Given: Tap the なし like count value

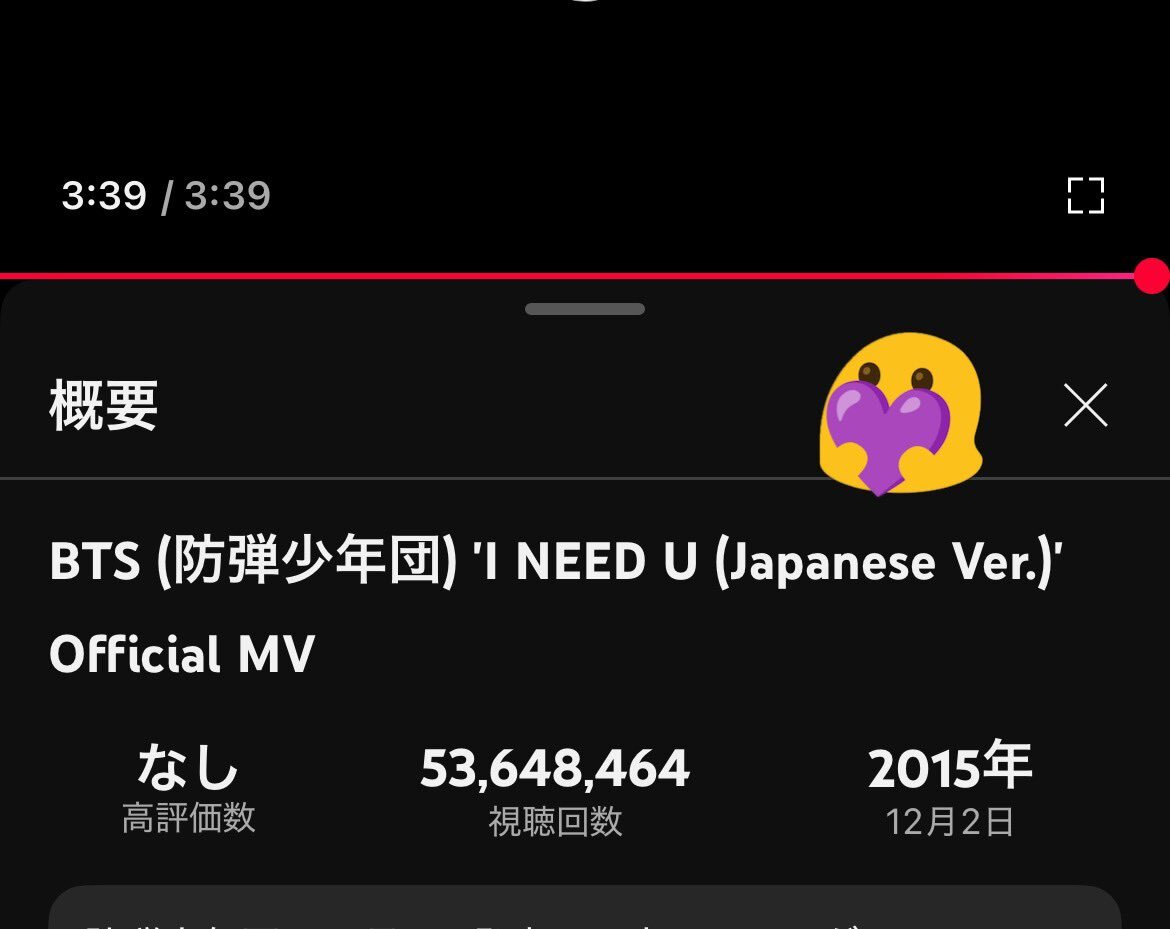Looking at the screenshot, I should pyautogui.click(x=188, y=766).
